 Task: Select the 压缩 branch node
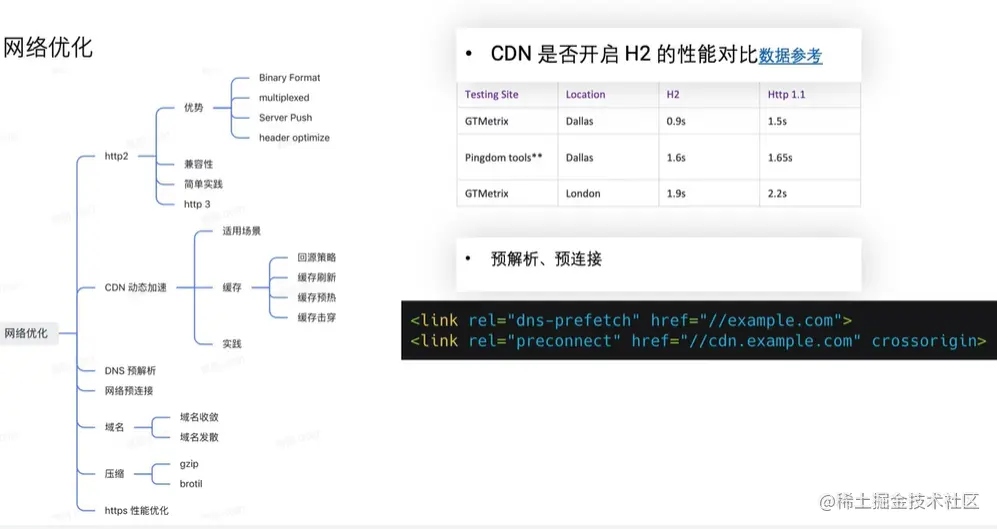pyautogui.click(x=114, y=474)
